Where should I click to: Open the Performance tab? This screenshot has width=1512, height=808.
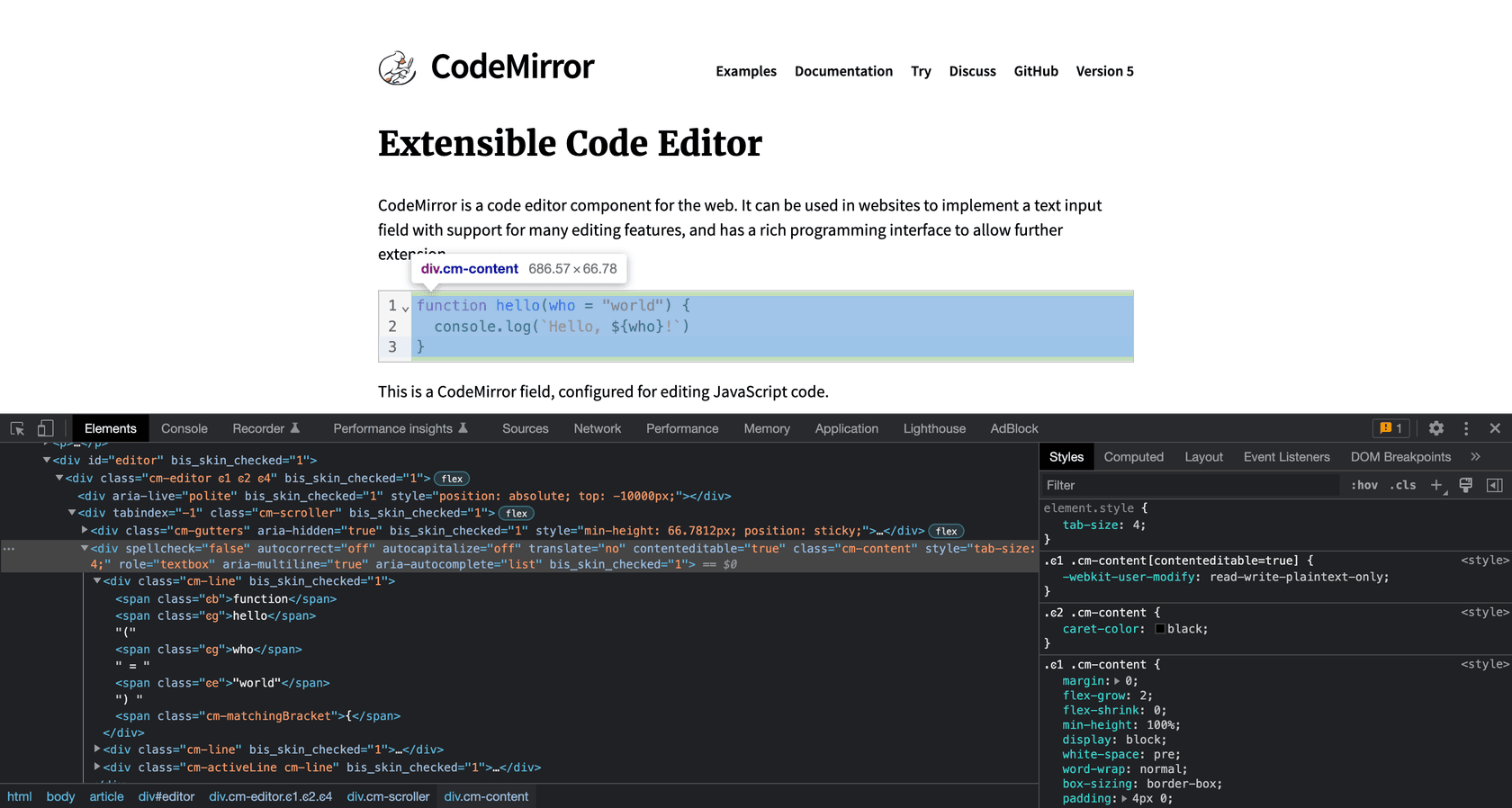coord(682,428)
